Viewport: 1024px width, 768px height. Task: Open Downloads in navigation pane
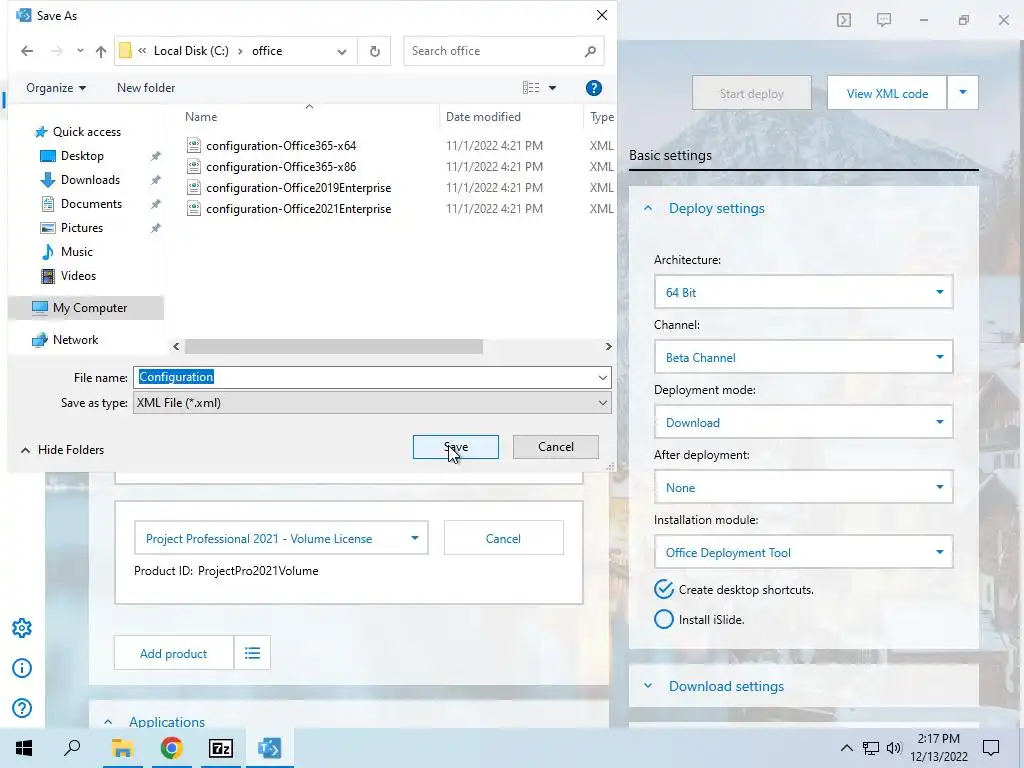[x=90, y=180]
